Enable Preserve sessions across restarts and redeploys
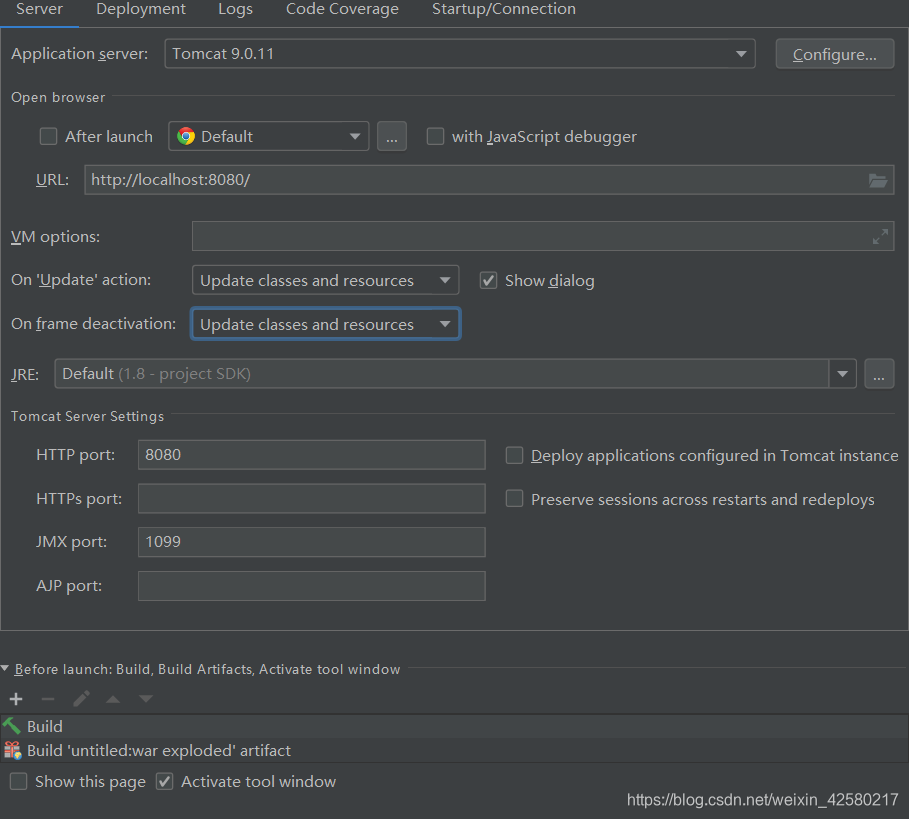The width and height of the screenshot is (909, 819). point(514,498)
